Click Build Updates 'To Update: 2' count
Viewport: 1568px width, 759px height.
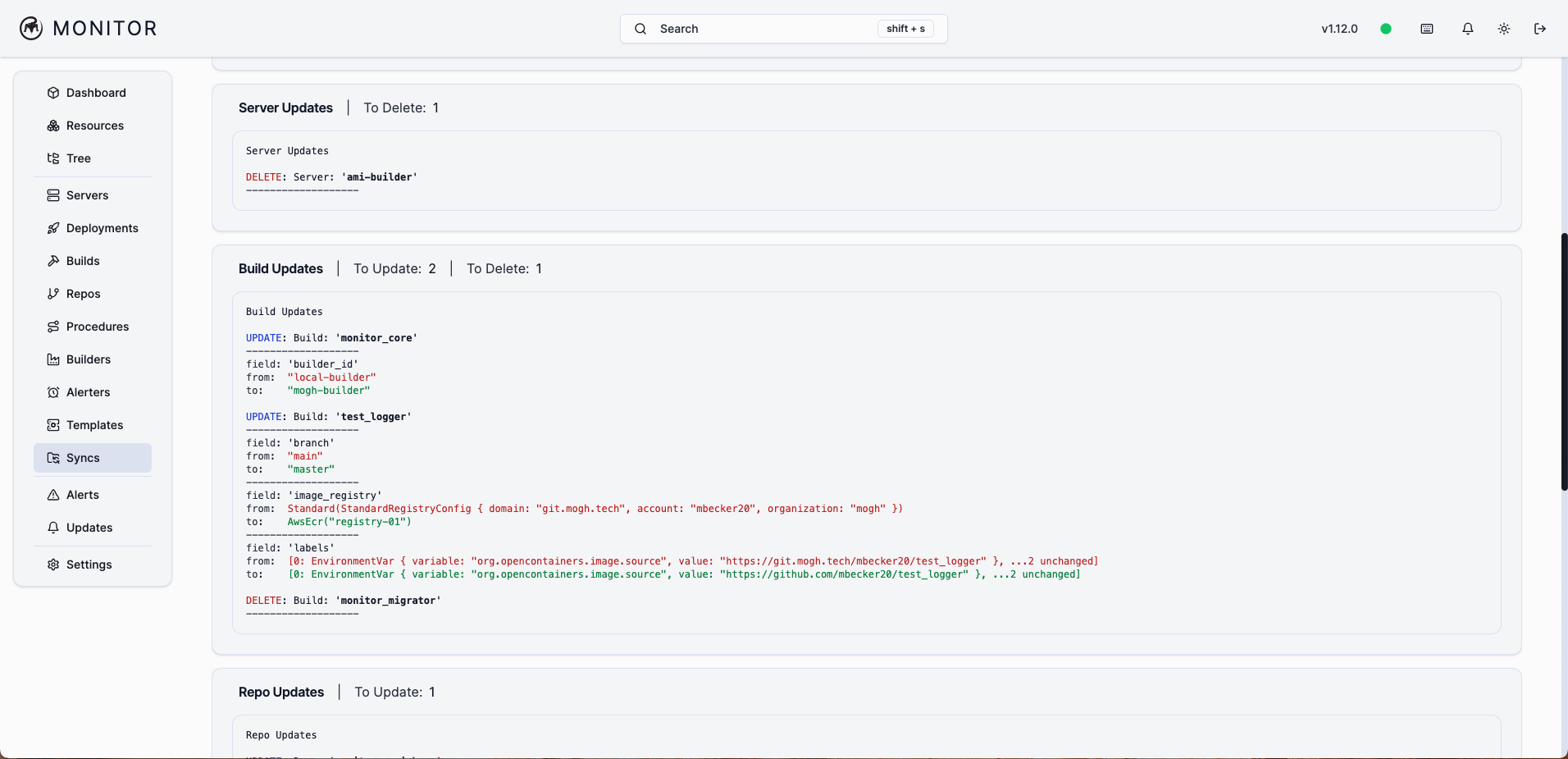pos(394,268)
